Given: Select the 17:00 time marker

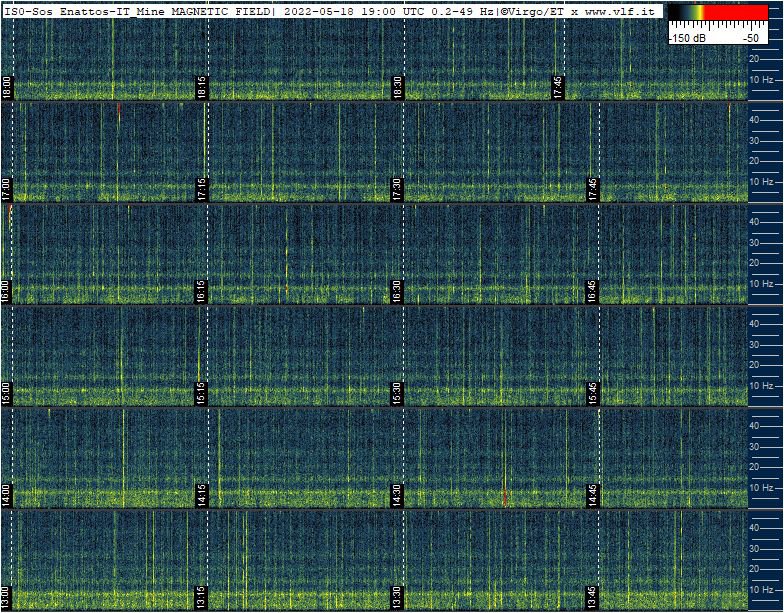Looking at the screenshot, I should click(7, 188).
